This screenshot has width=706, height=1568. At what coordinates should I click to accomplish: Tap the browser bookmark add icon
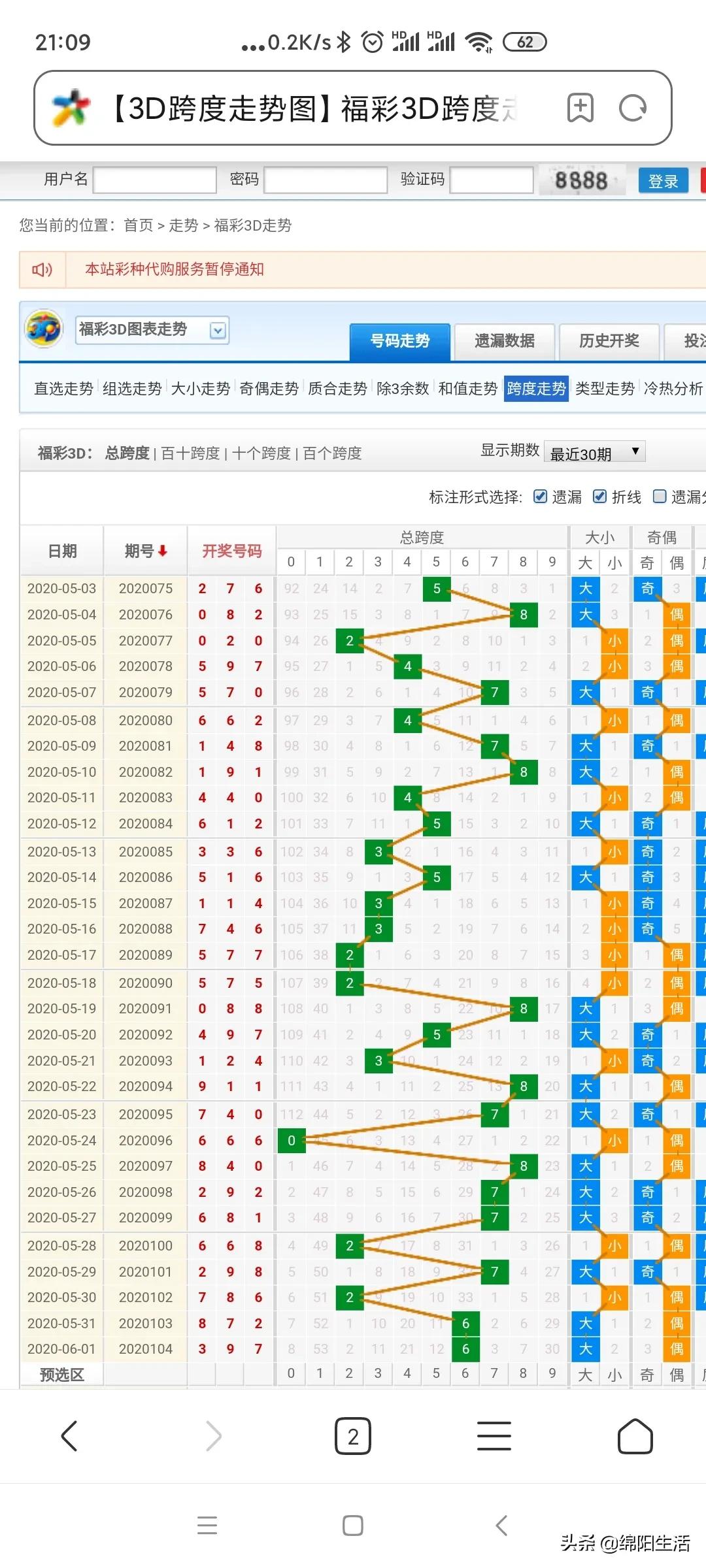point(580,108)
